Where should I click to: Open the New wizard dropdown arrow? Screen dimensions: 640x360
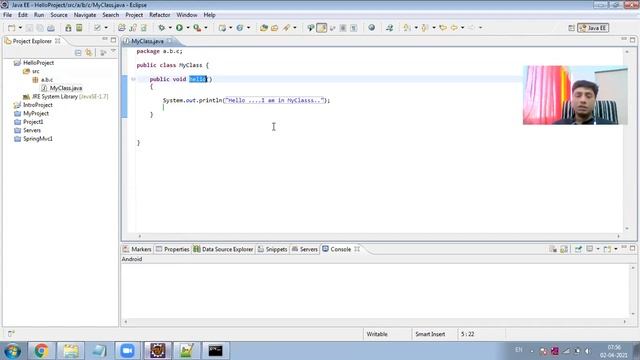point(20,28)
